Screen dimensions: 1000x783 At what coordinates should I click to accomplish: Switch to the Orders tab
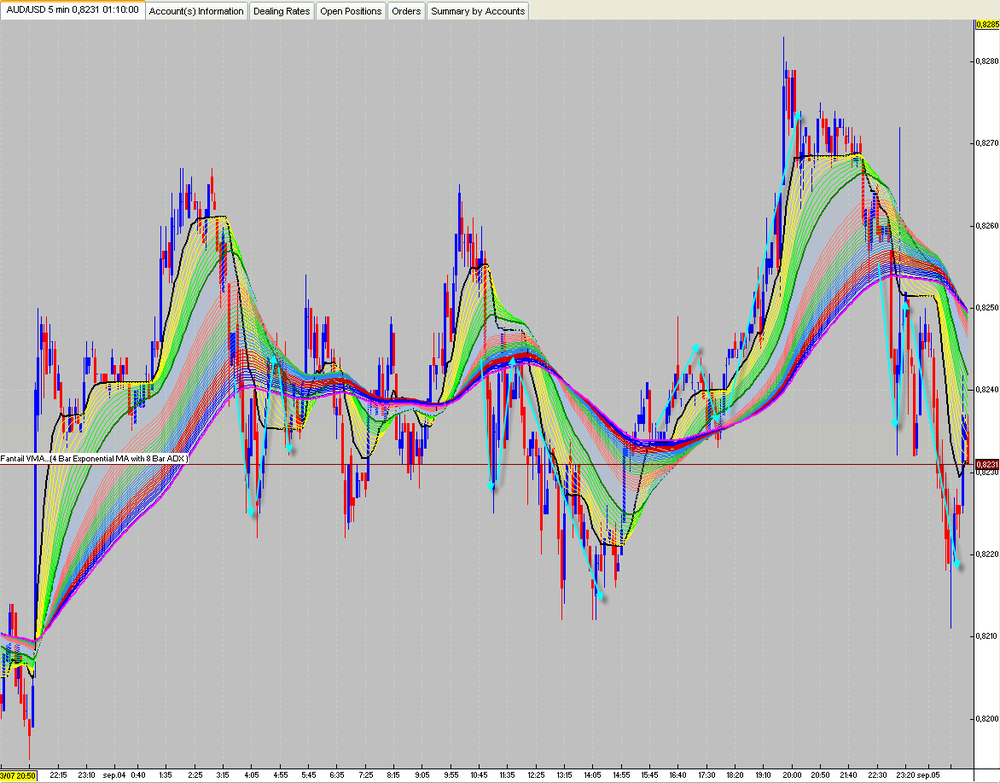pos(406,11)
